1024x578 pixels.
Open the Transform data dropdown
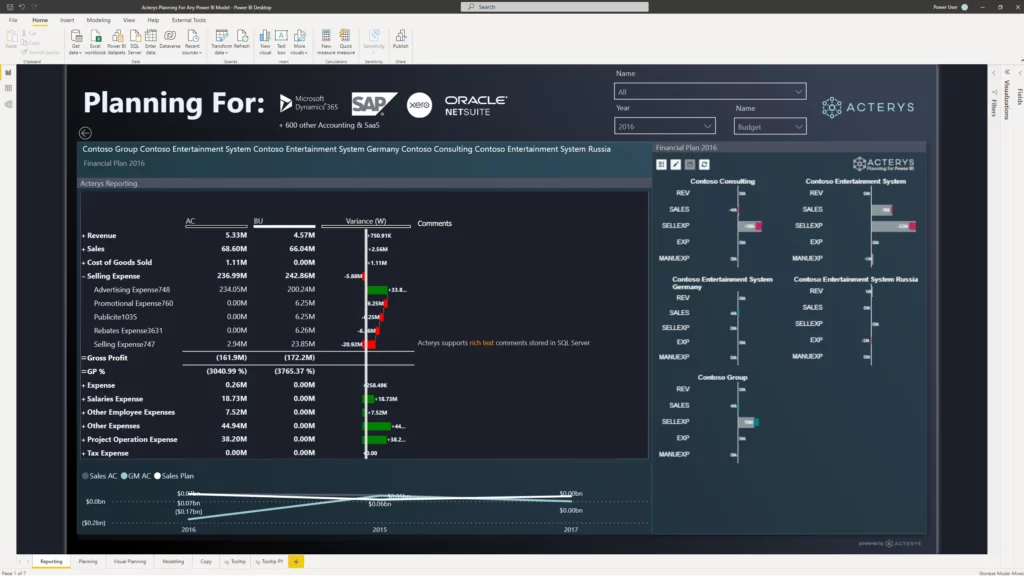(221, 40)
